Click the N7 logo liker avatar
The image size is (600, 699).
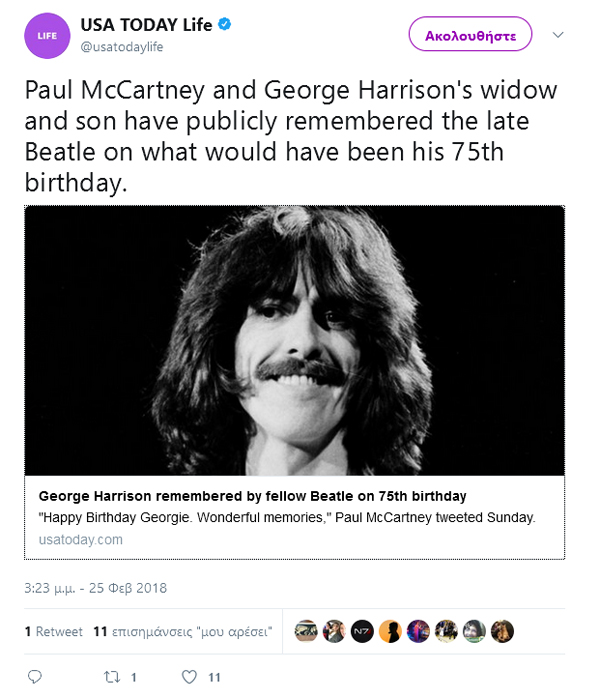pyautogui.click(x=362, y=631)
